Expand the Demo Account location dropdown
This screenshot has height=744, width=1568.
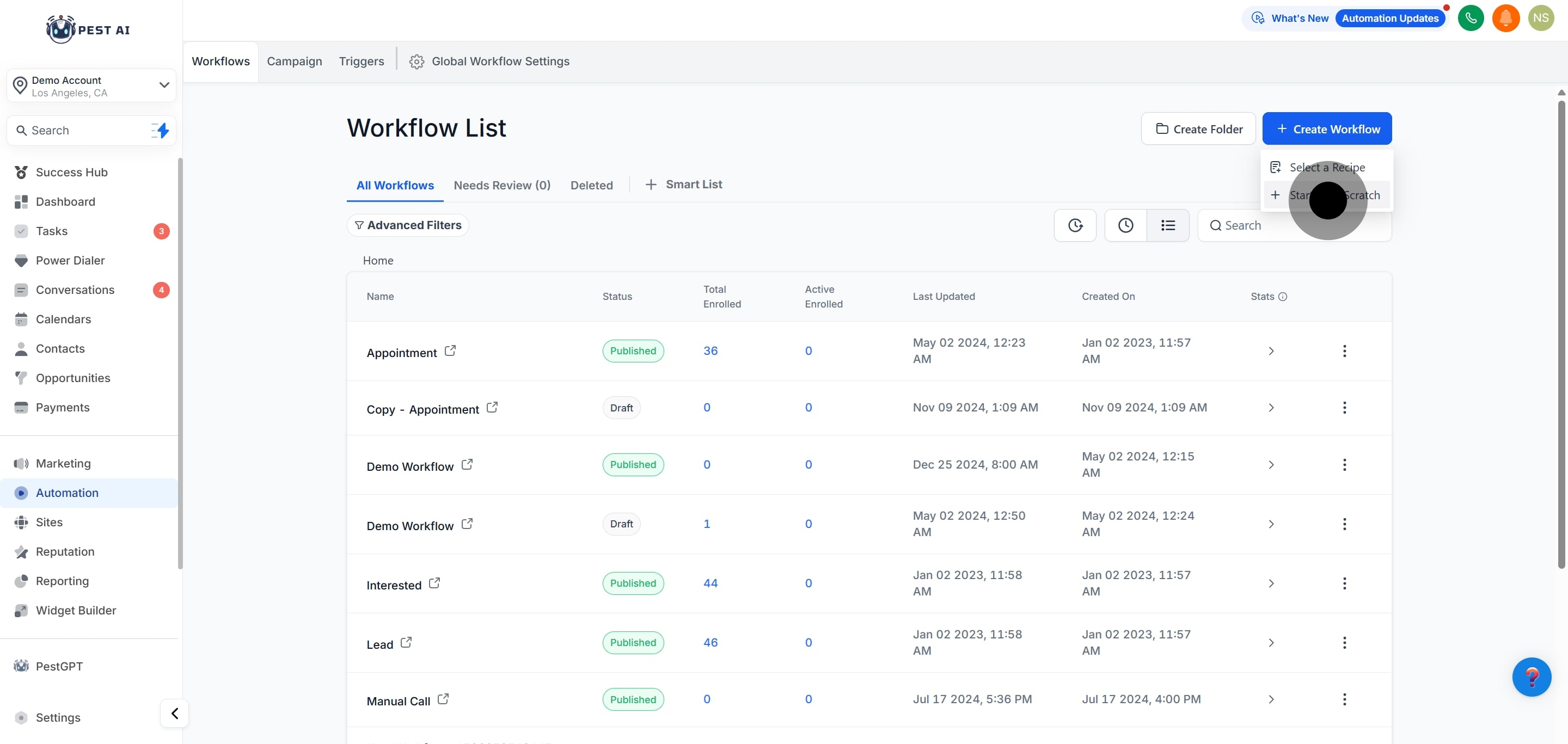pos(164,85)
